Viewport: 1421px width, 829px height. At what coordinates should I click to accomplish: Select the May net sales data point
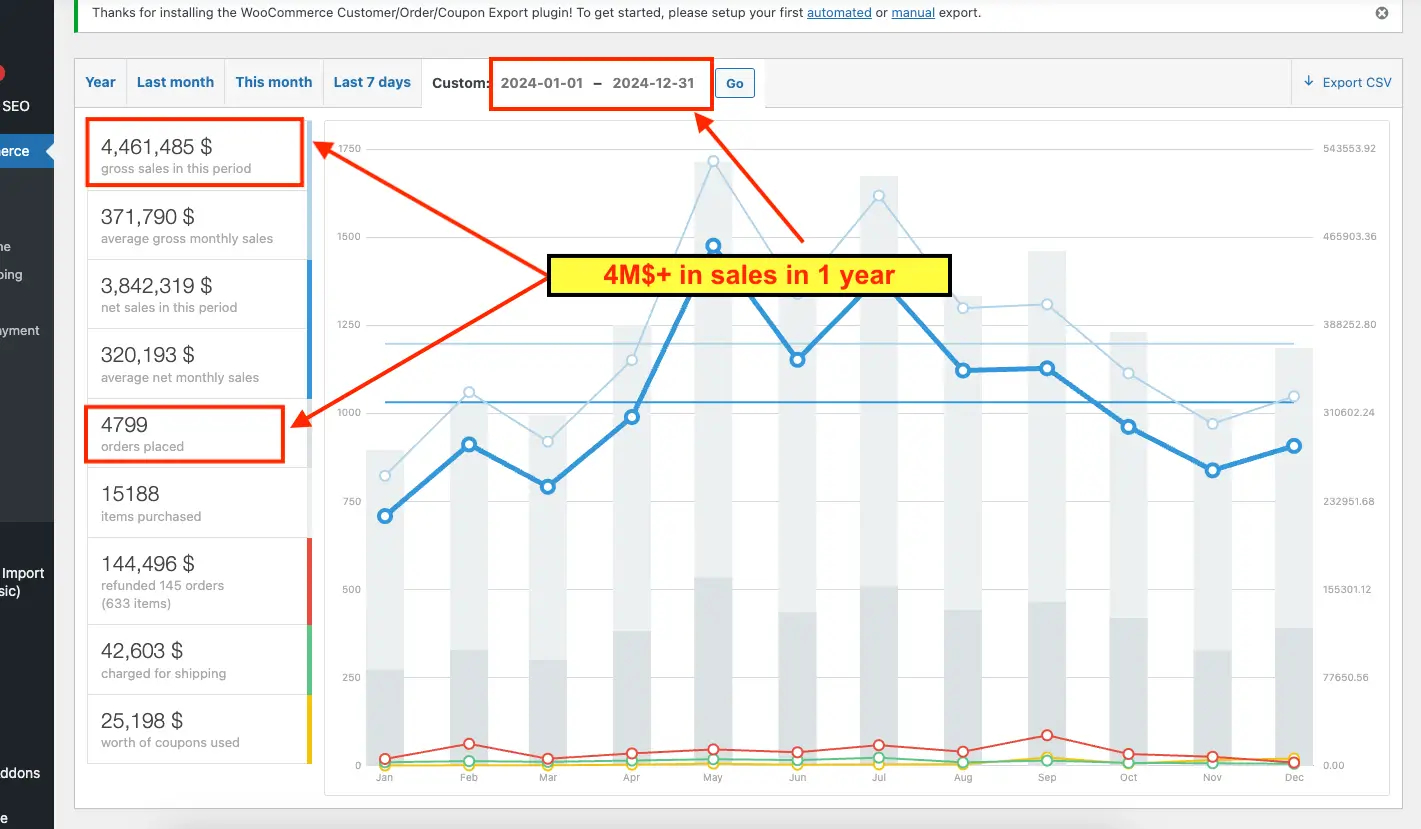coord(713,245)
